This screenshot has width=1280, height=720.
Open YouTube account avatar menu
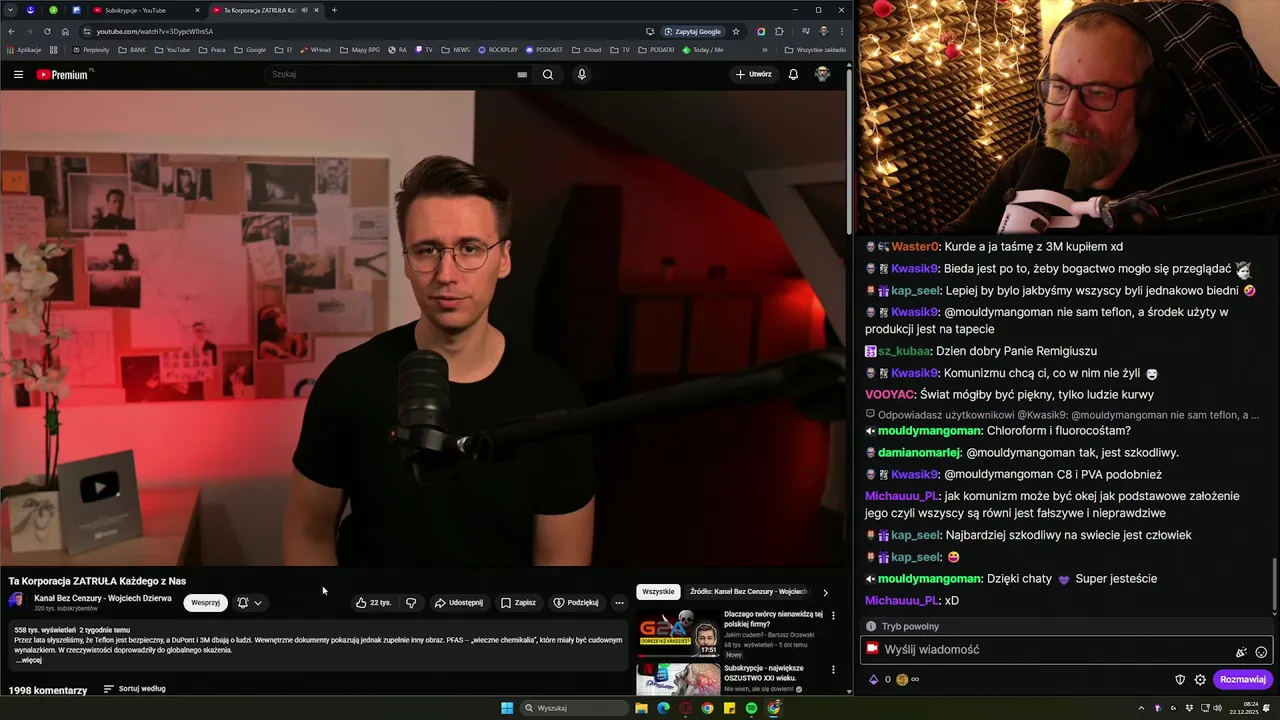[x=822, y=74]
